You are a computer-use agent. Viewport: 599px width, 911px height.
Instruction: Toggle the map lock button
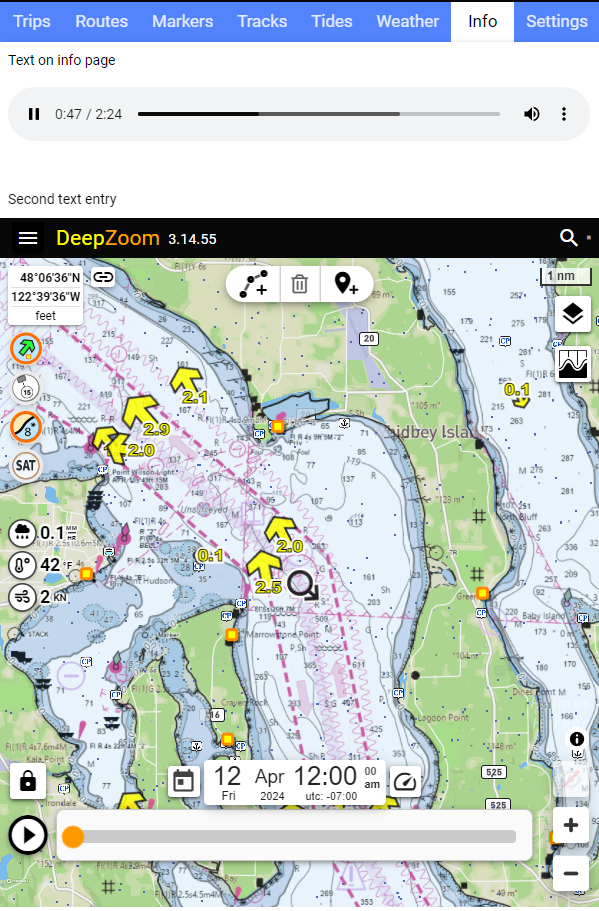tap(28, 781)
